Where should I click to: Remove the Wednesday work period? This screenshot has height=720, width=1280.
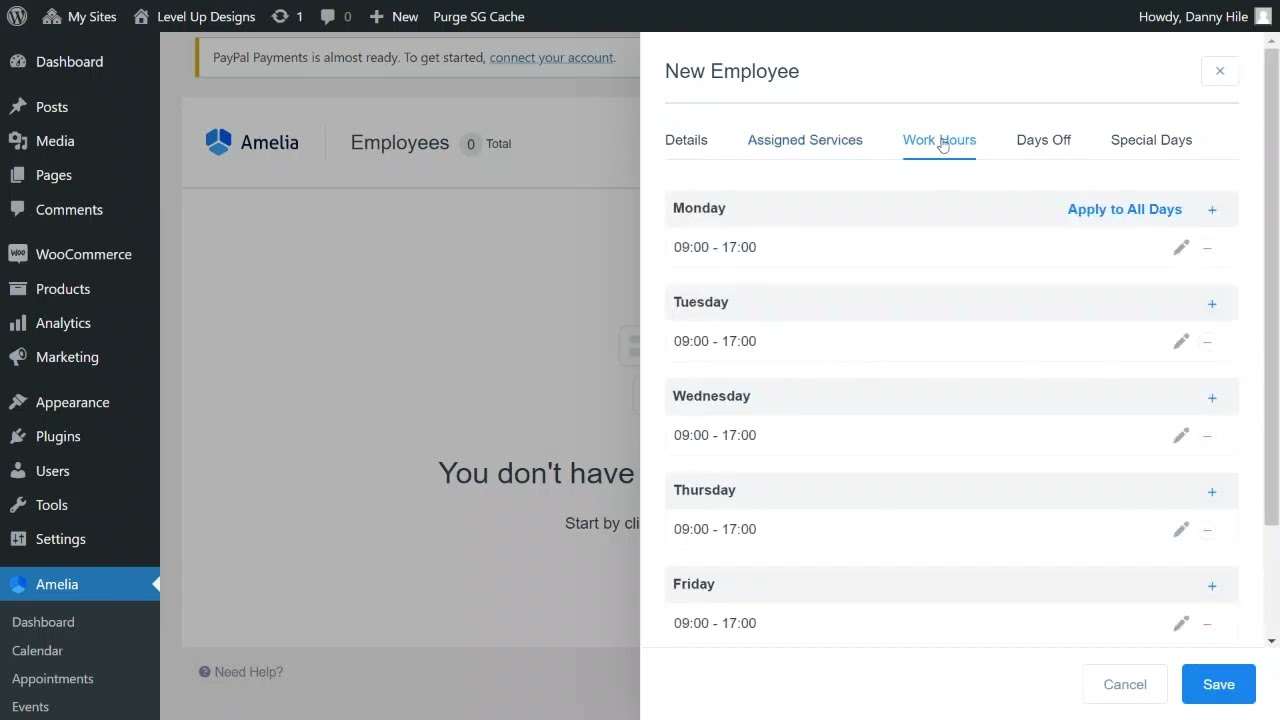[x=1207, y=436]
